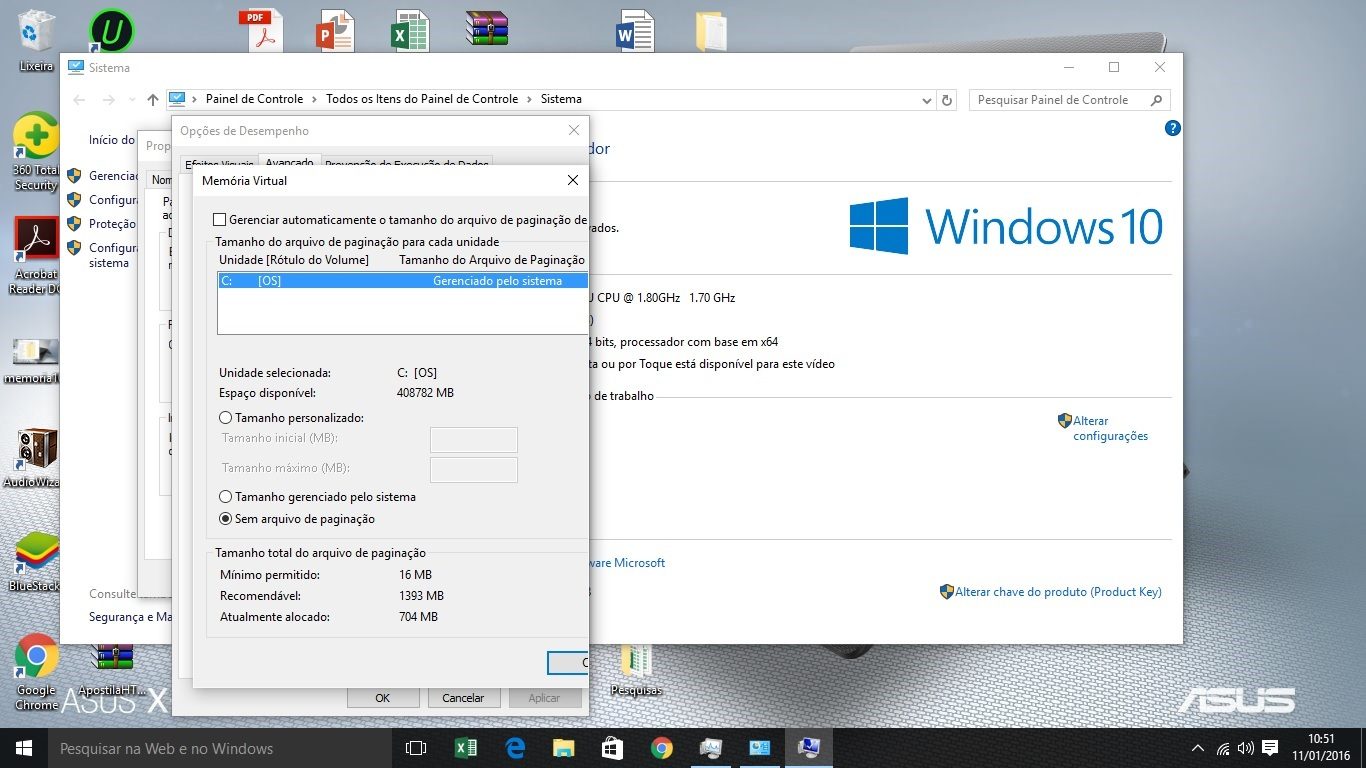
Task: Click the Pesquisar Painel de Controle search box
Action: [1069, 100]
